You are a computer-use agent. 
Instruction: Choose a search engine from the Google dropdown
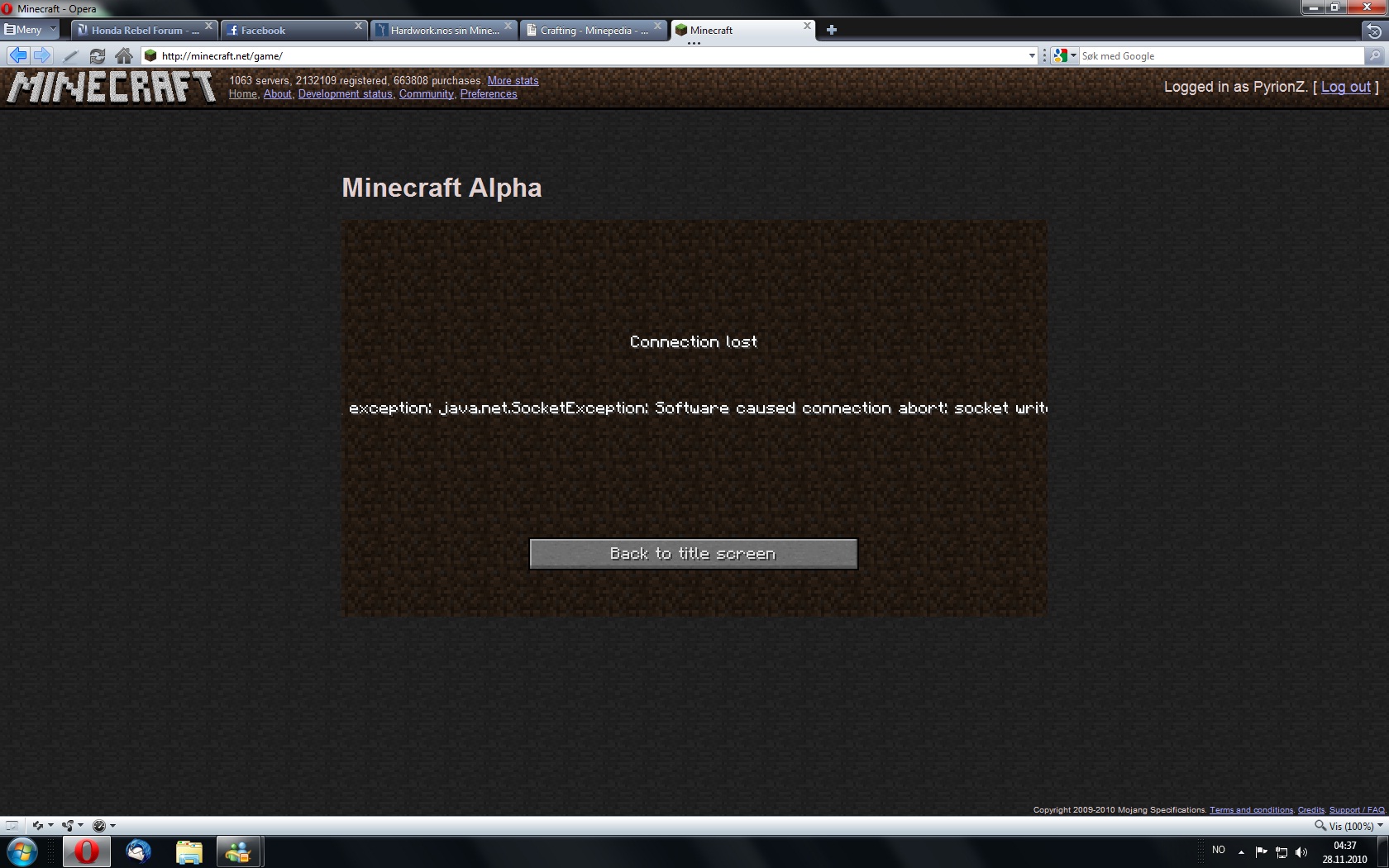[1065, 55]
